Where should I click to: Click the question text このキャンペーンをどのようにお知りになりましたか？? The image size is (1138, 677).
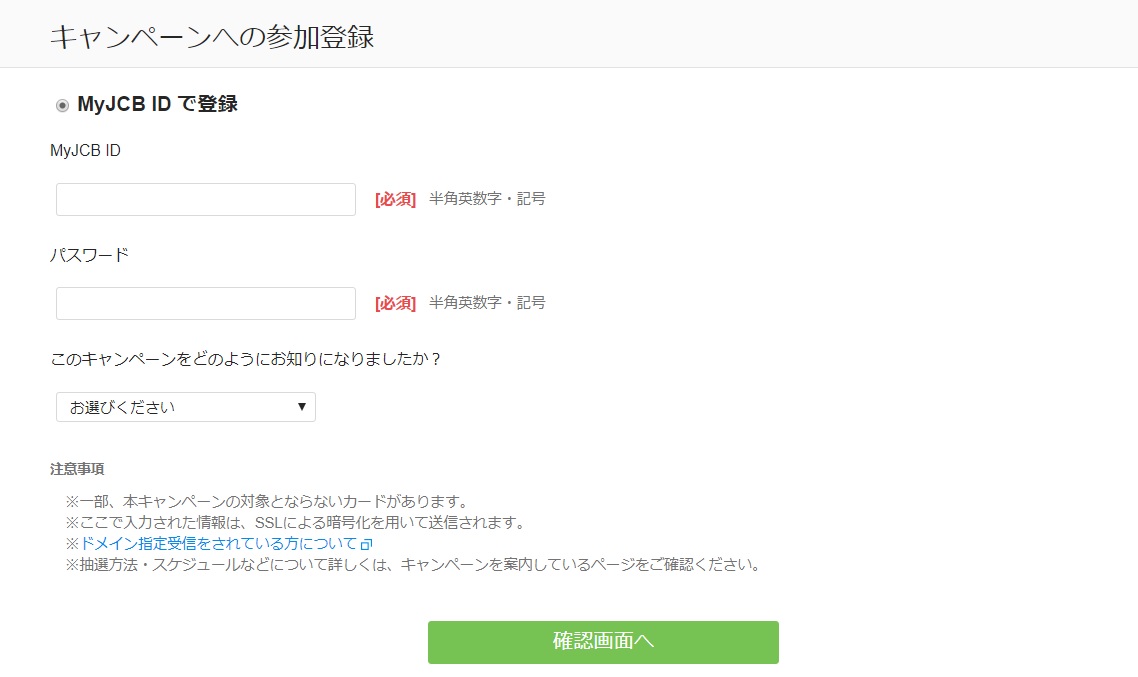pos(246,359)
